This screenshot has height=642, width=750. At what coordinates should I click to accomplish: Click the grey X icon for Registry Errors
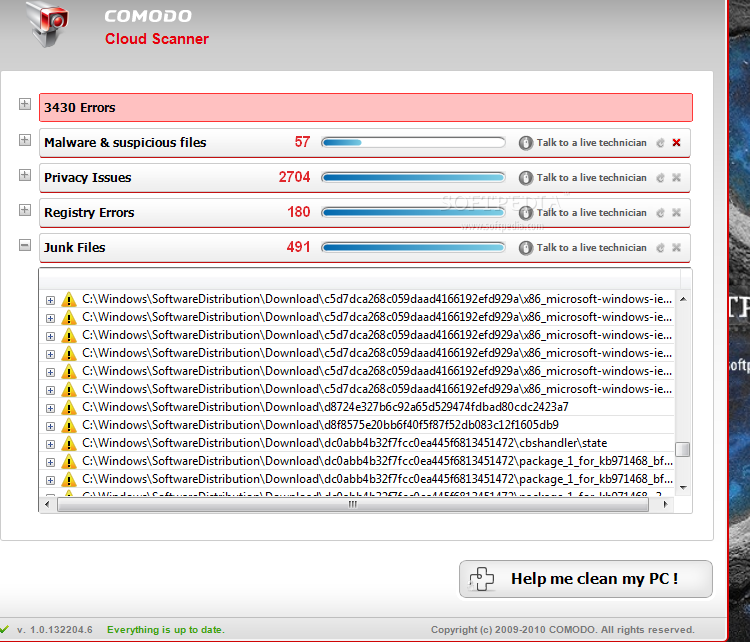pos(676,212)
